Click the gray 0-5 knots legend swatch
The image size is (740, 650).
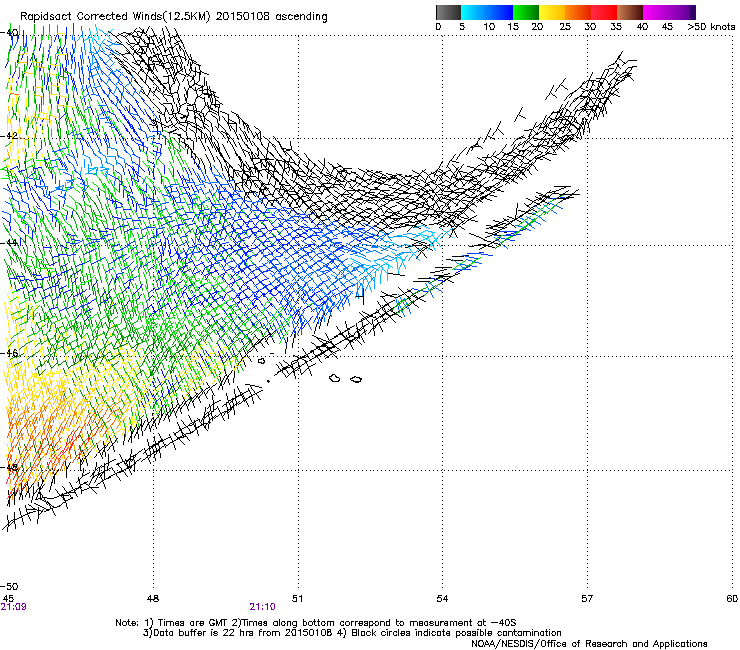448,12
